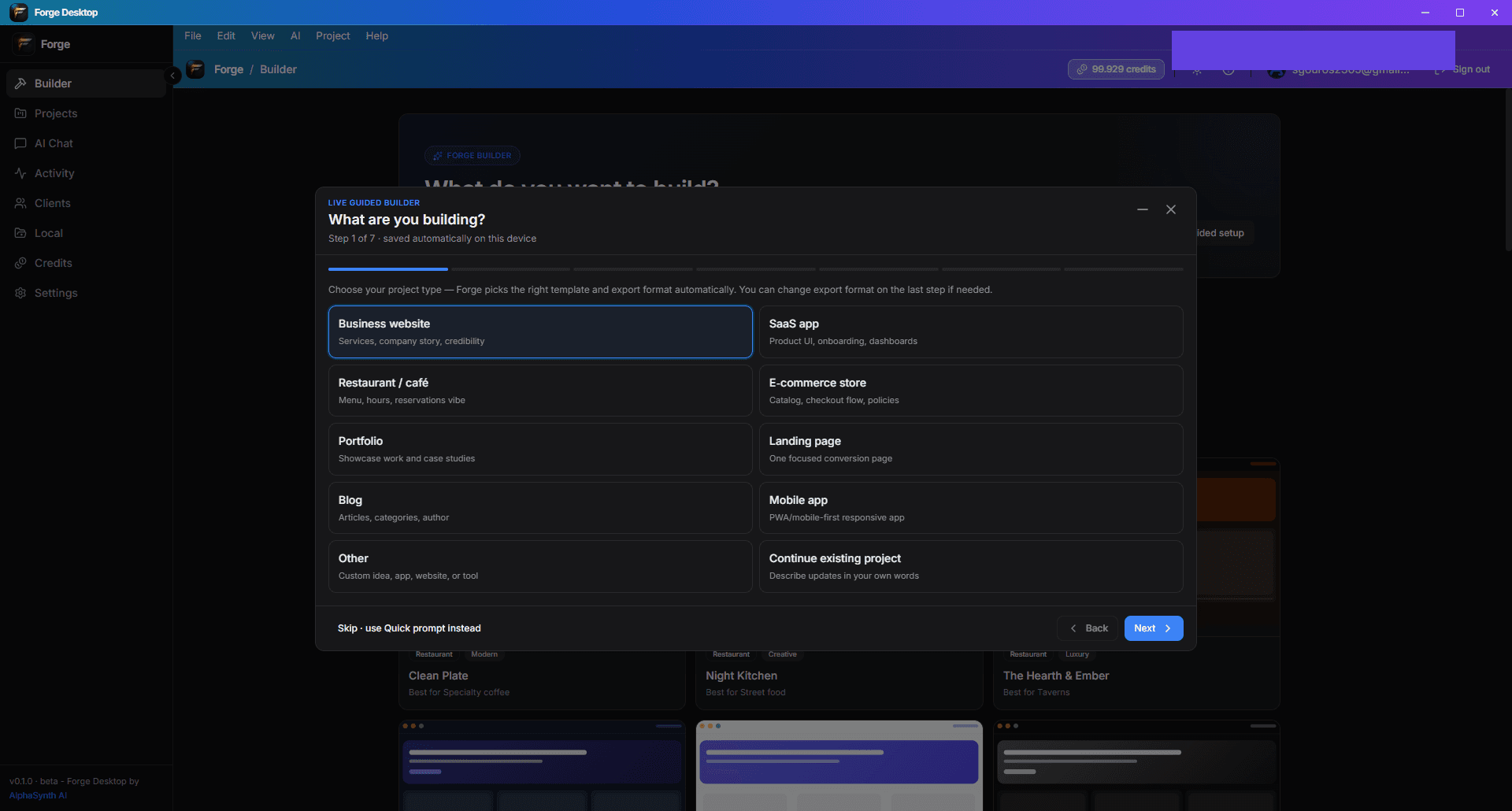The height and width of the screenshot is (811, 1512).
Task: Click the Forge Desktop title bar icon
Action: click(x=19, y=13)
